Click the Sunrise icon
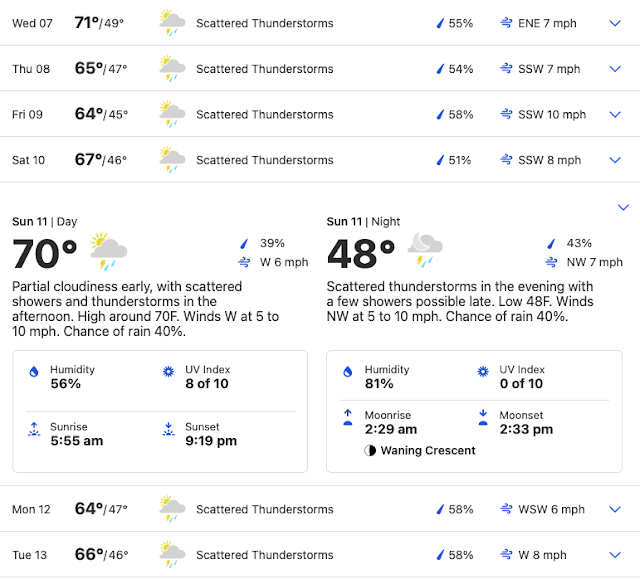 pos(34,429)
